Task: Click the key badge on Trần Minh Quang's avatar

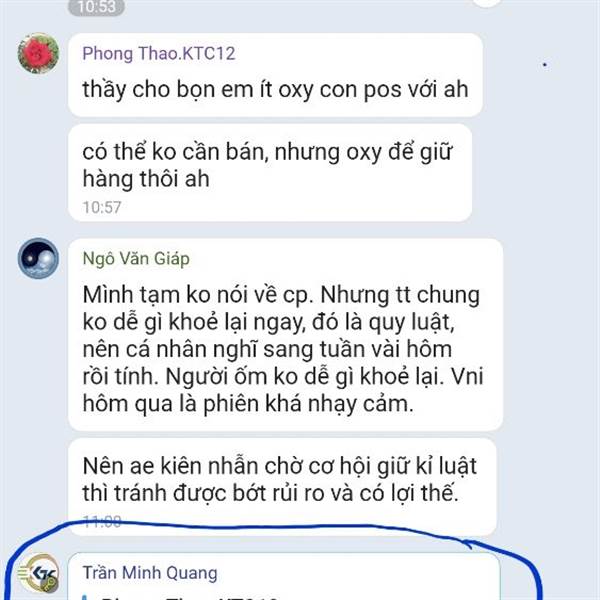Action: 51,585
